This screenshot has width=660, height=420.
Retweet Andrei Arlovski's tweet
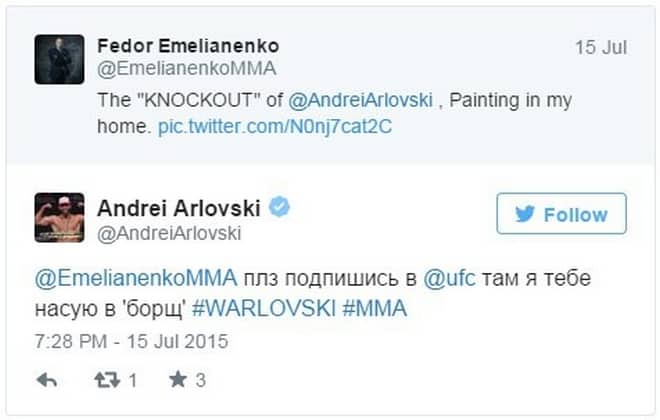pos(106,380)
